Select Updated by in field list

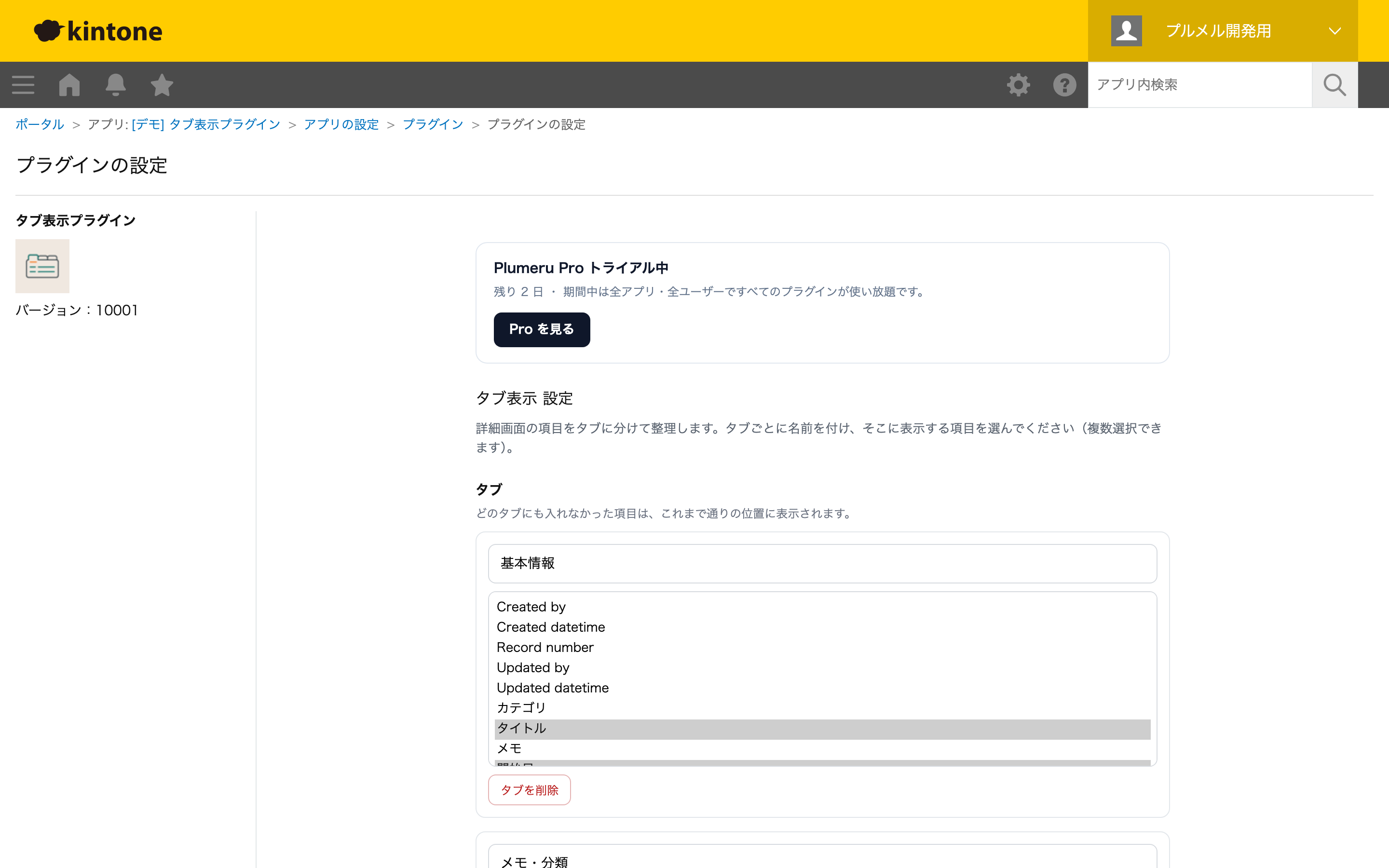click(x=822, y=668)
